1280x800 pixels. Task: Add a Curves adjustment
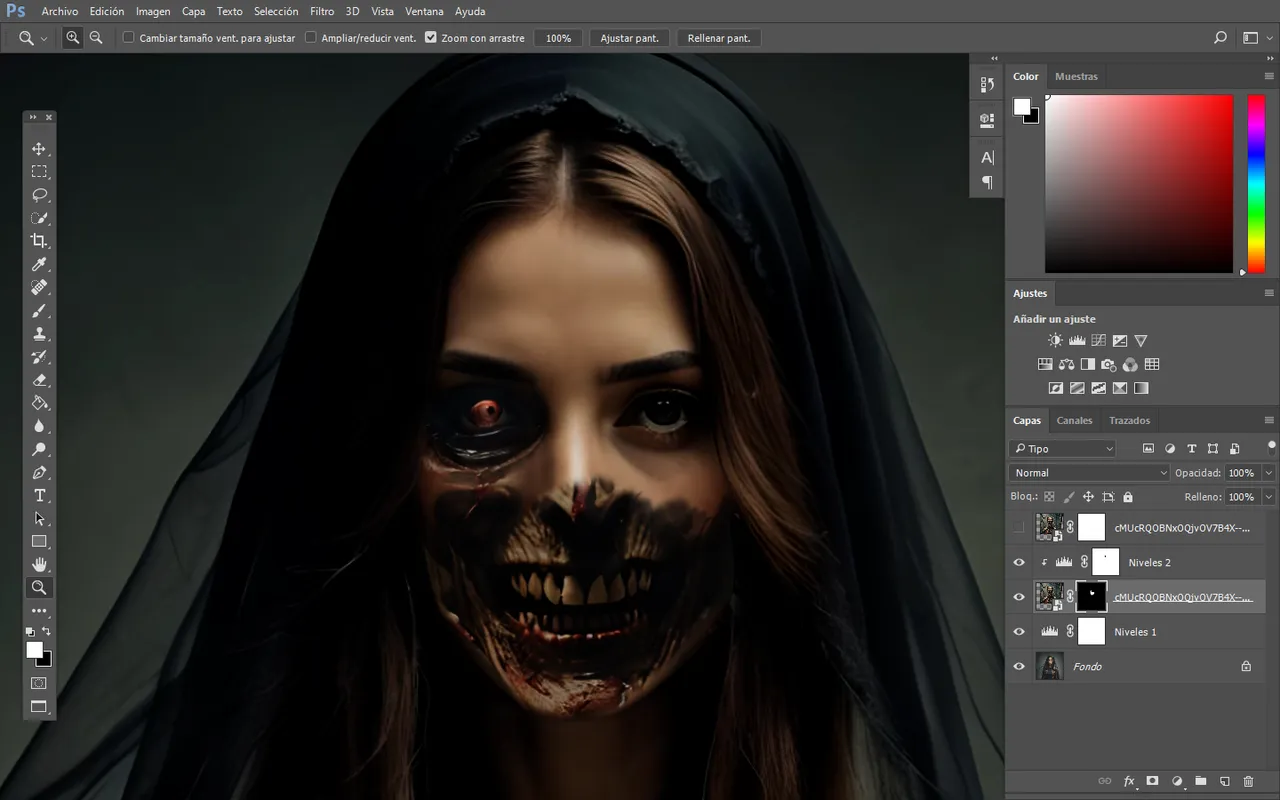pyautogui.click(x=1098, y=341)
